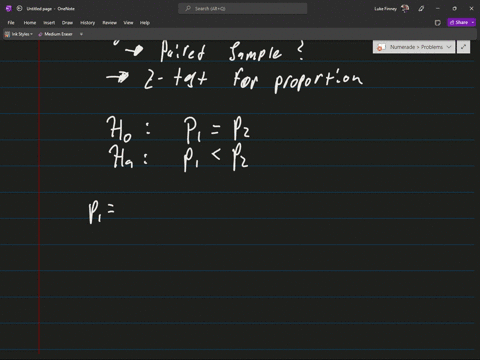Viewport: 480px width, 360px height.
Task: Switch to the Draw tab
Action: coord(67,23)
